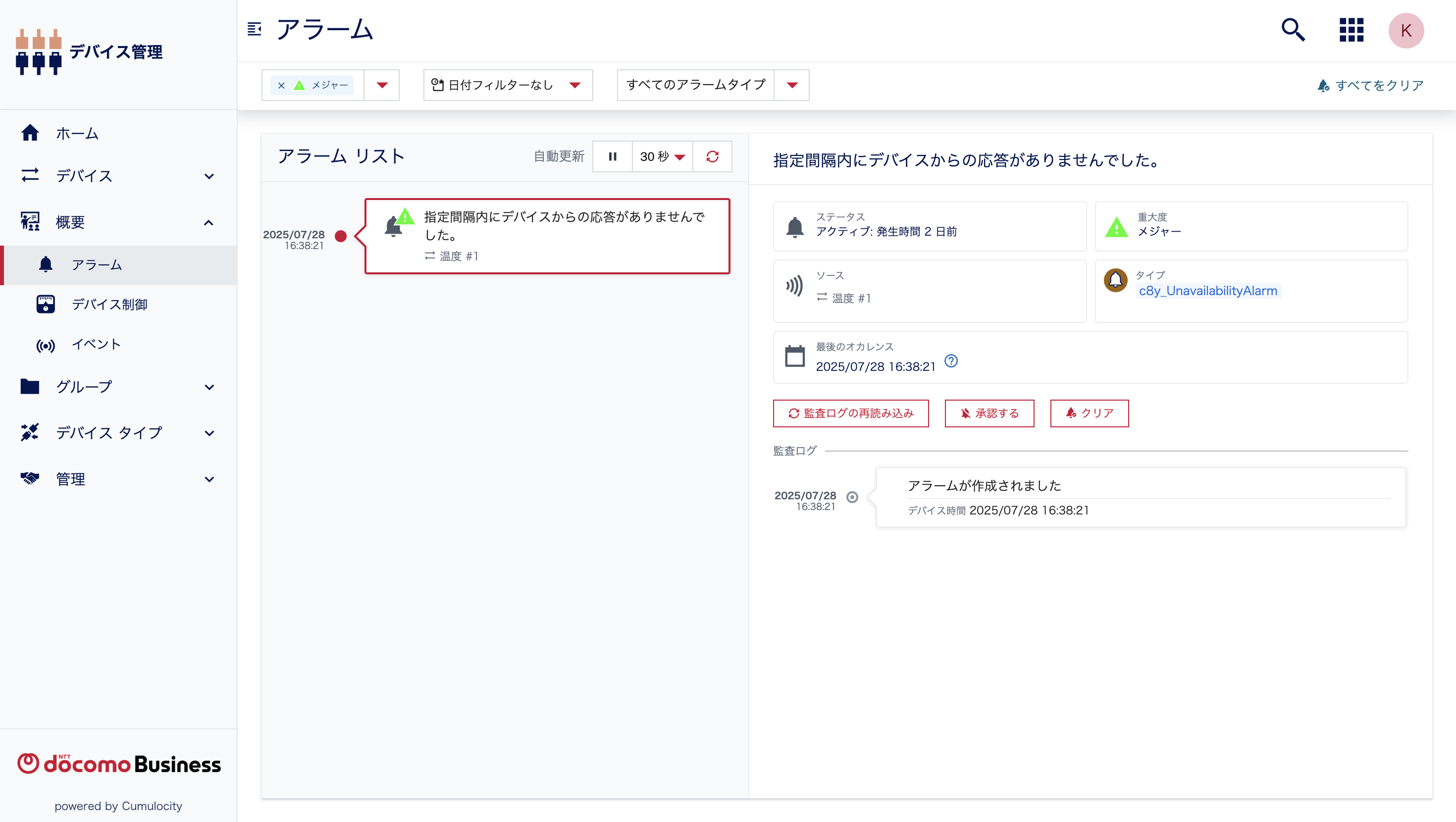Remove the メジャー severity filter chip
This screenshot has width=1456, height=822.
pyautogui.click(x=281, y=85)
